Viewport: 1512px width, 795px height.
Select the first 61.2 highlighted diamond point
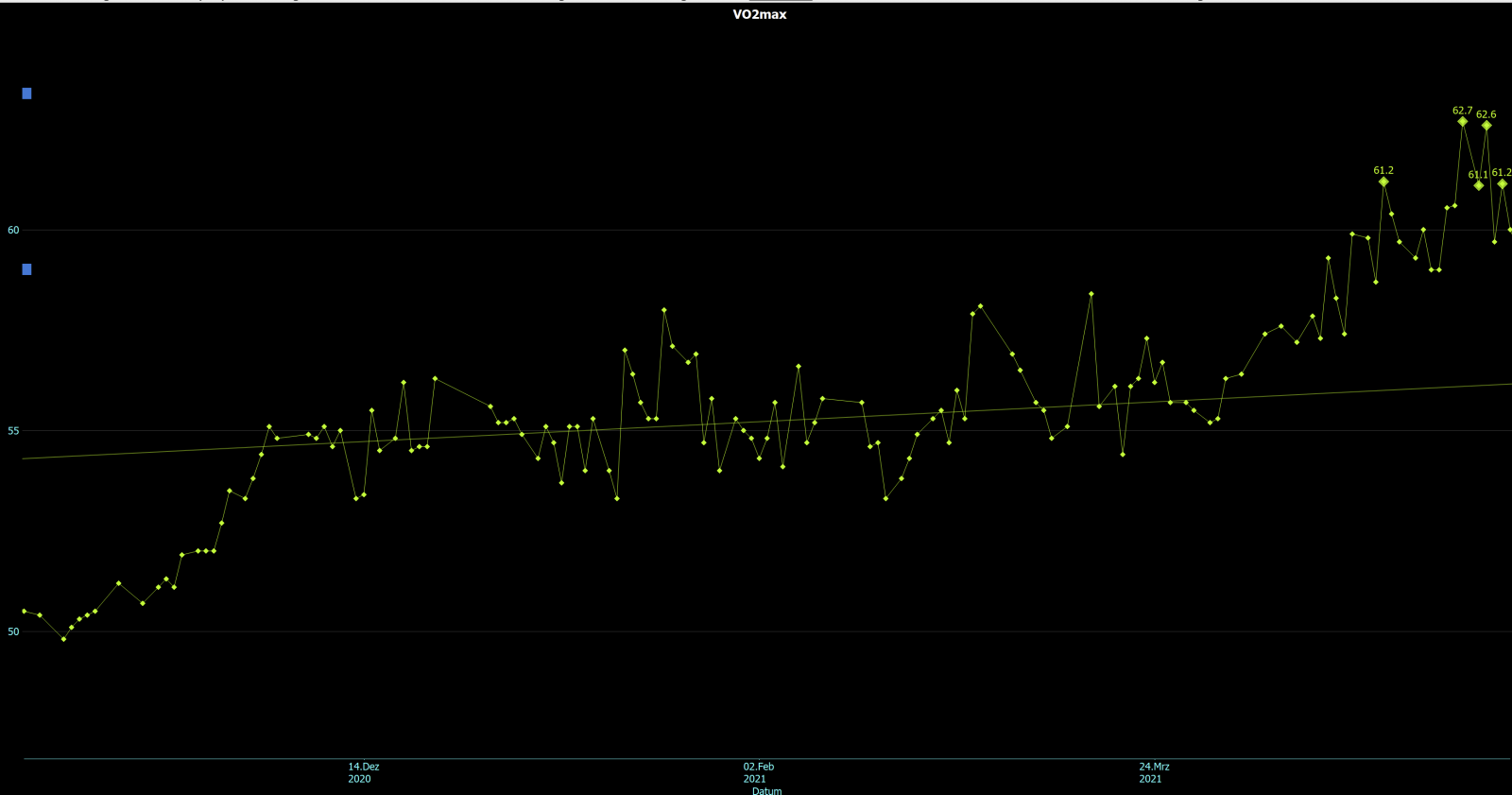(x=1383, y=181)
